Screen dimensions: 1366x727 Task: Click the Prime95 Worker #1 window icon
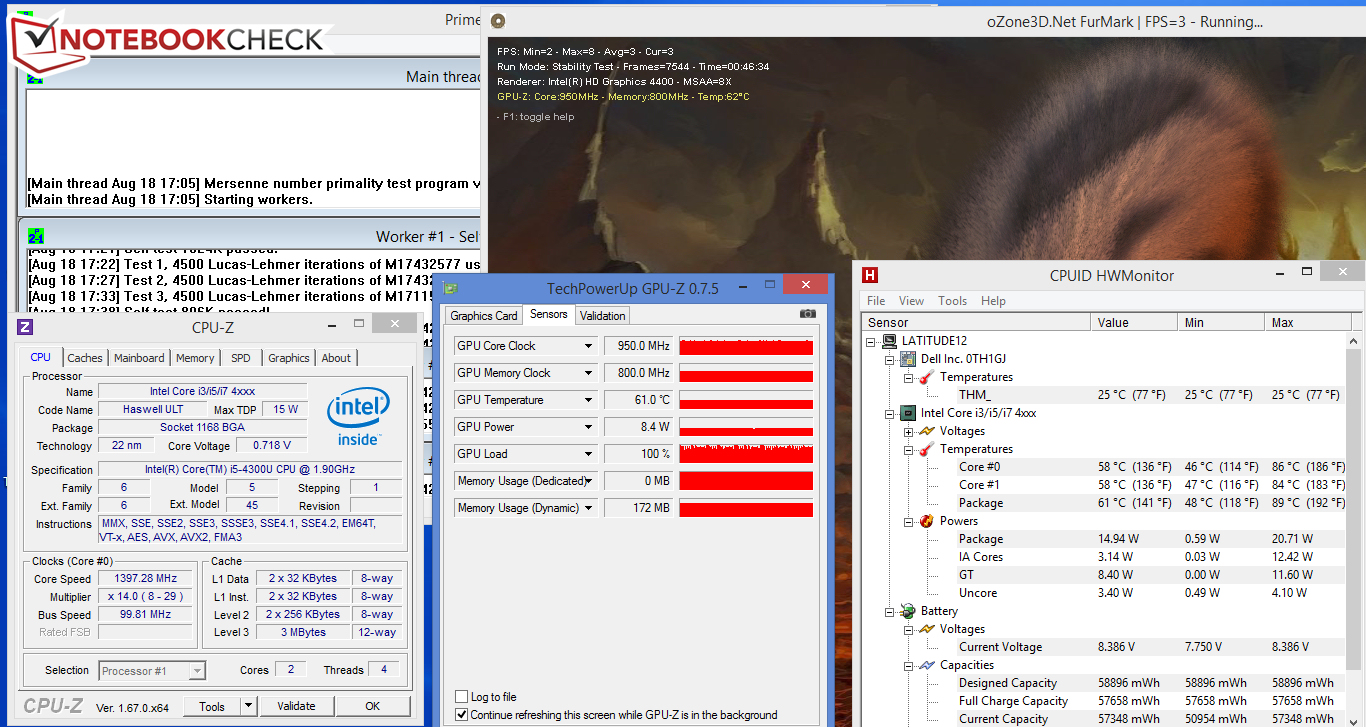click(x=35, y=236)
